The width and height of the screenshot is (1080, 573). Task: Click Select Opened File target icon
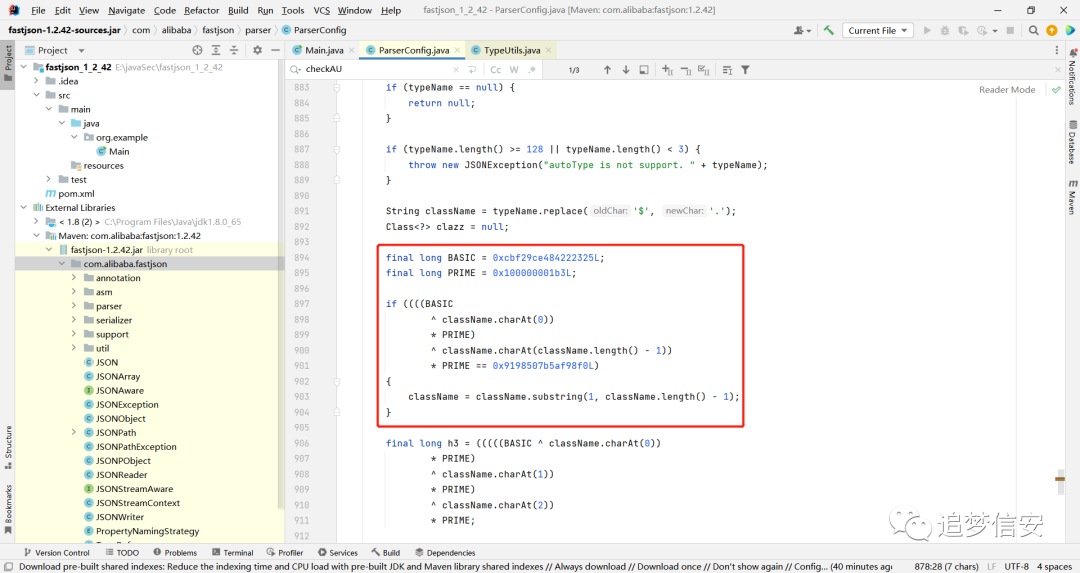[198, 50]
